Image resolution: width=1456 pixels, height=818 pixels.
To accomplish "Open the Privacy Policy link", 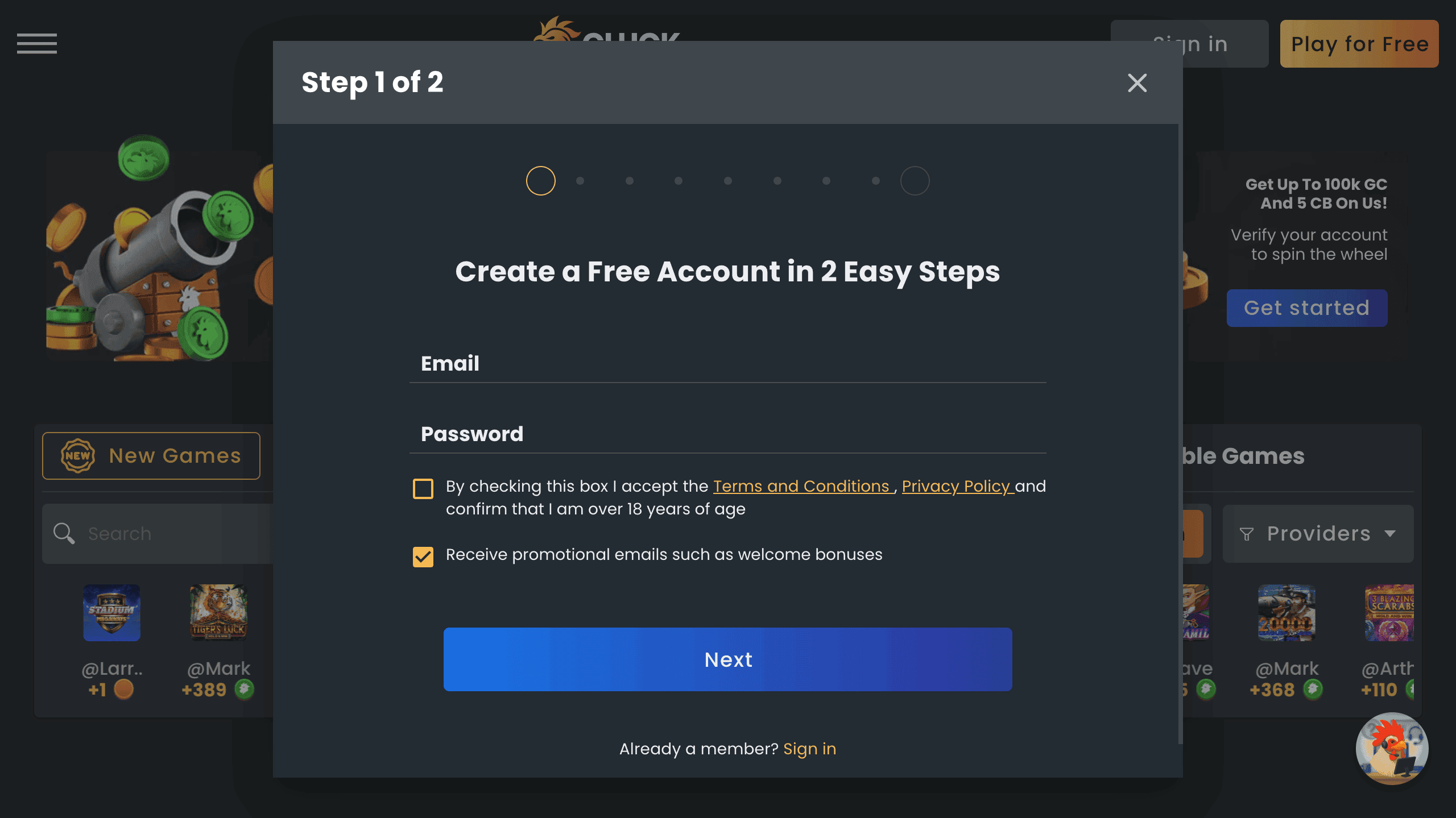I will [x=957, y=486].
